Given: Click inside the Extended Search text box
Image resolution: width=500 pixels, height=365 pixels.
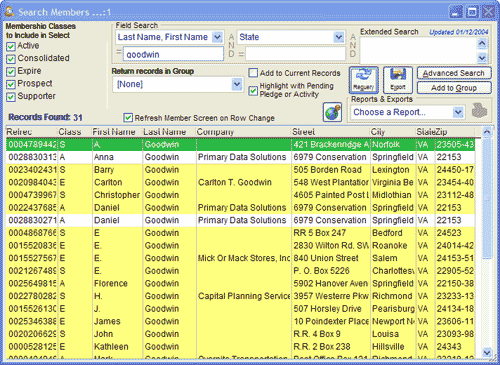Looking at the screenshot, I should tap(418, 50).
